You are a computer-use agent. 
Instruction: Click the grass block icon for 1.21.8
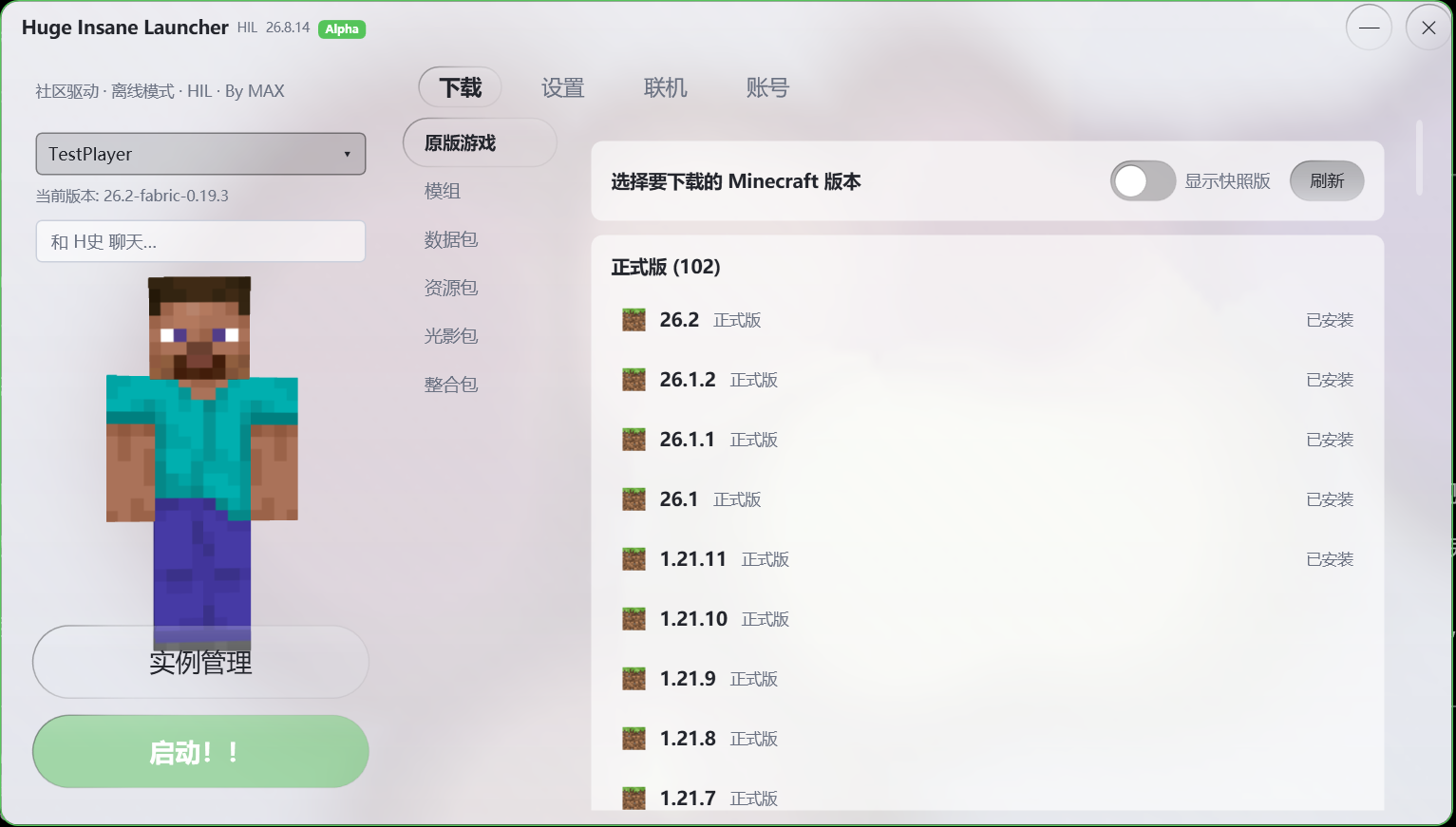point(633,739)
